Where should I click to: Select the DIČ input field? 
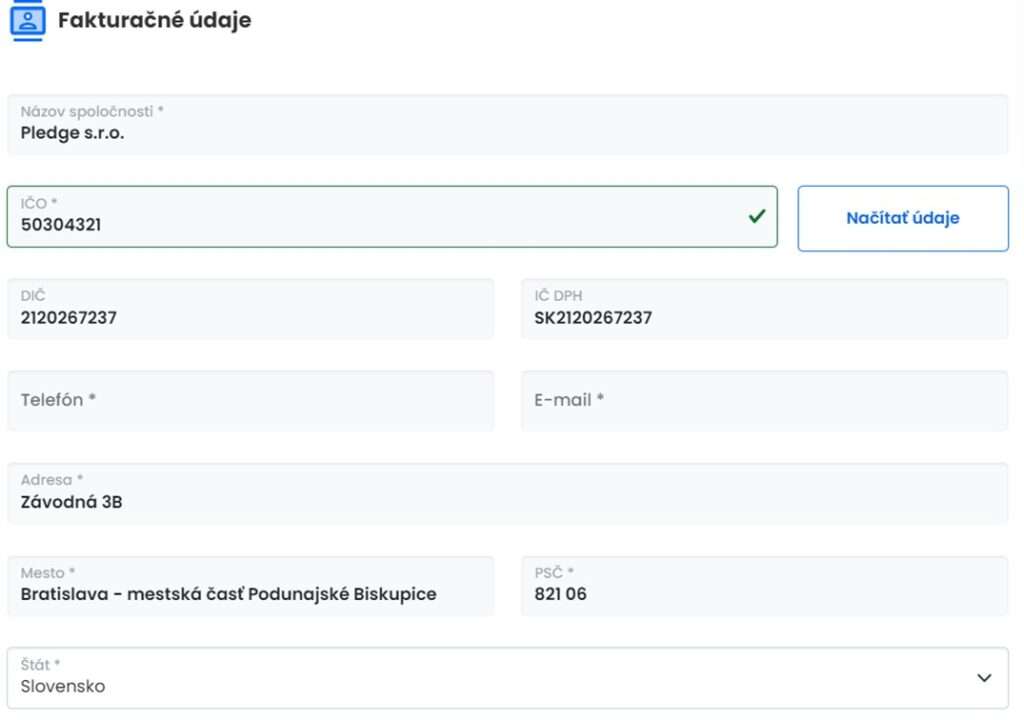[251, 309]
